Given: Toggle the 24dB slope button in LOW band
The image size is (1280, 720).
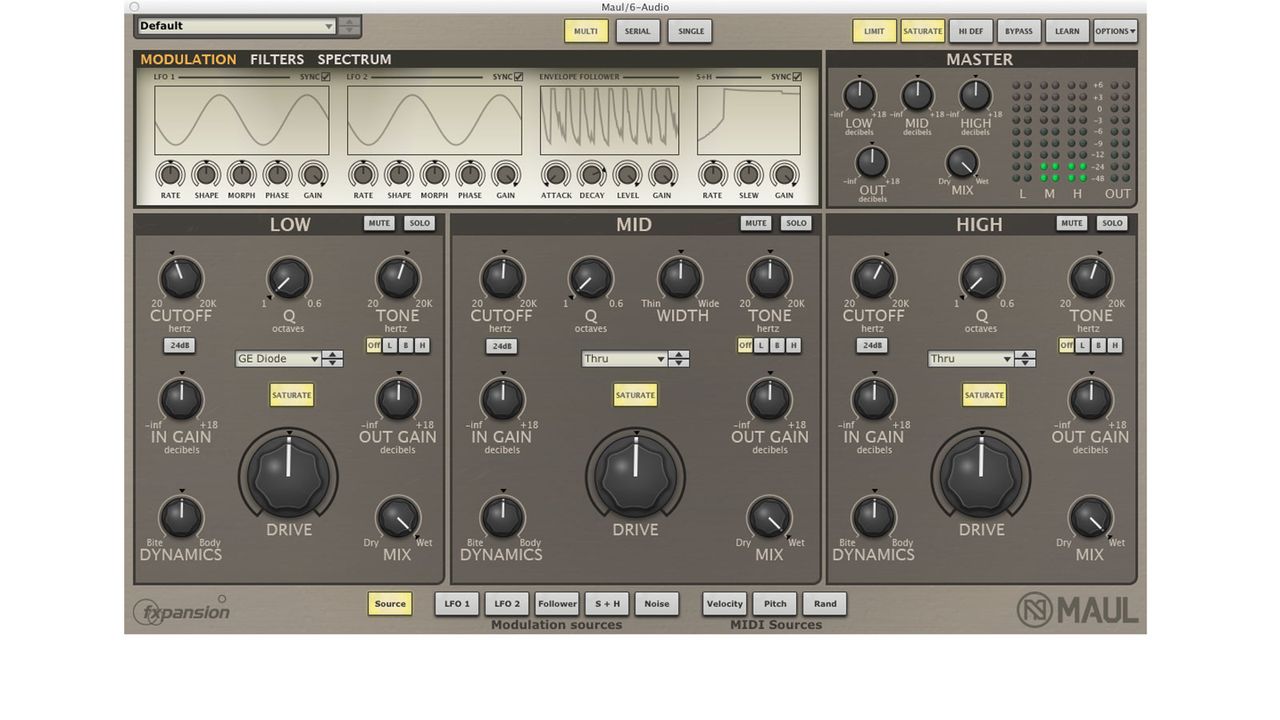Looking at the screenshot, I should (x=179, y=346).
